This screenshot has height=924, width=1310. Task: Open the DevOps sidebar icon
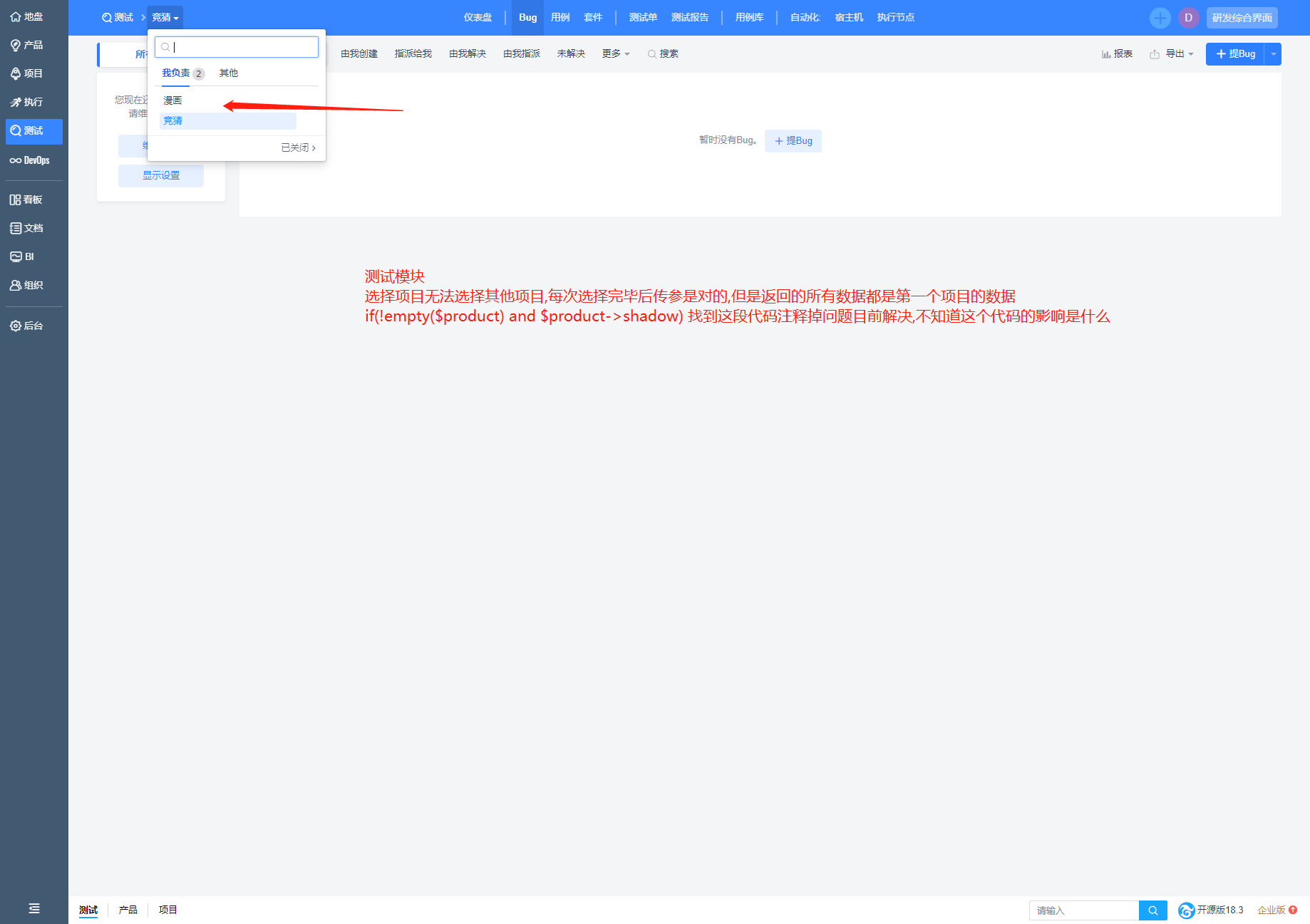click(x=33, y=160)
